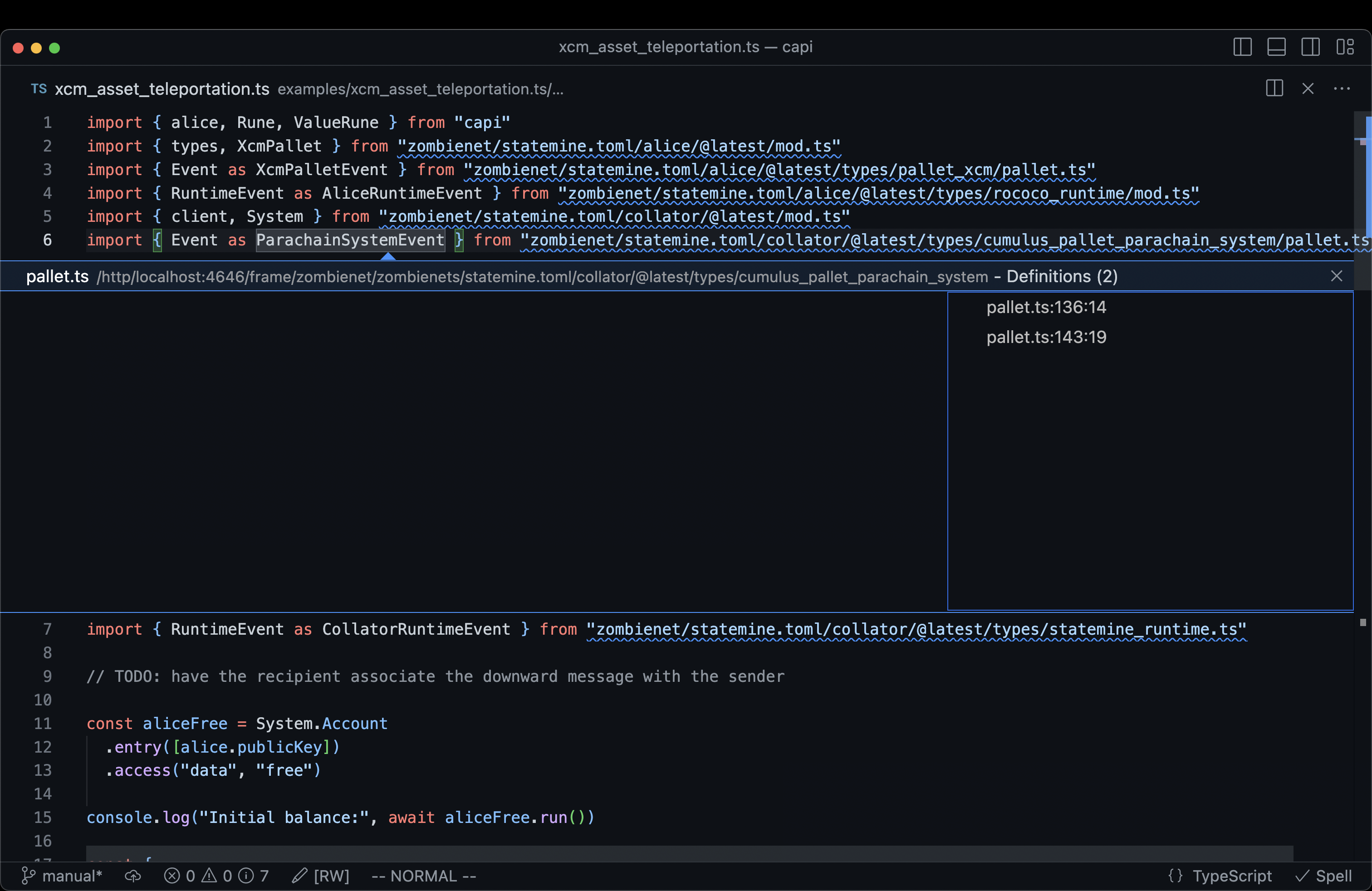The width and height of the screenshot is (1372, 891).
Task: Toggle the Problems counter showing 0 errors
Action: pos(181,876)
